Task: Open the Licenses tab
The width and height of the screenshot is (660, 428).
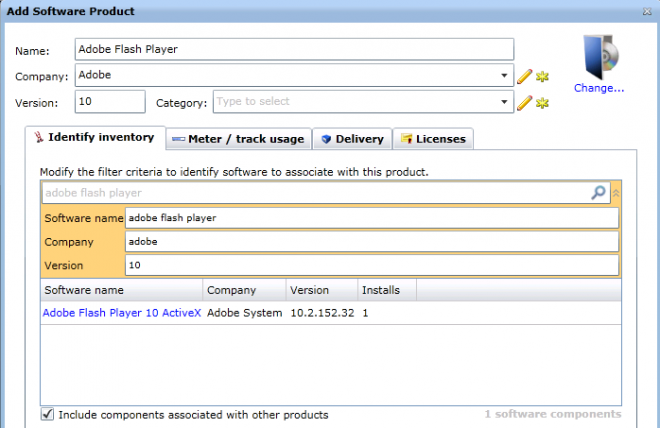Action: click(x=434, y=139)
